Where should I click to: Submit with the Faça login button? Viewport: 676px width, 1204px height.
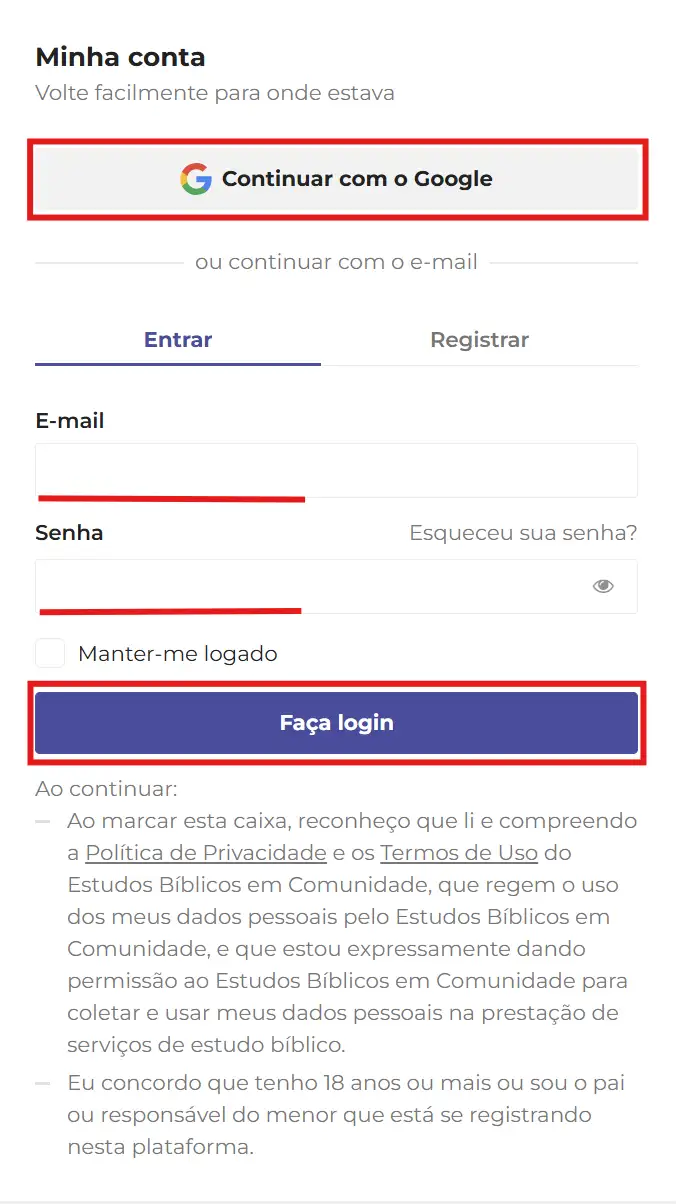tap(336, 723)
